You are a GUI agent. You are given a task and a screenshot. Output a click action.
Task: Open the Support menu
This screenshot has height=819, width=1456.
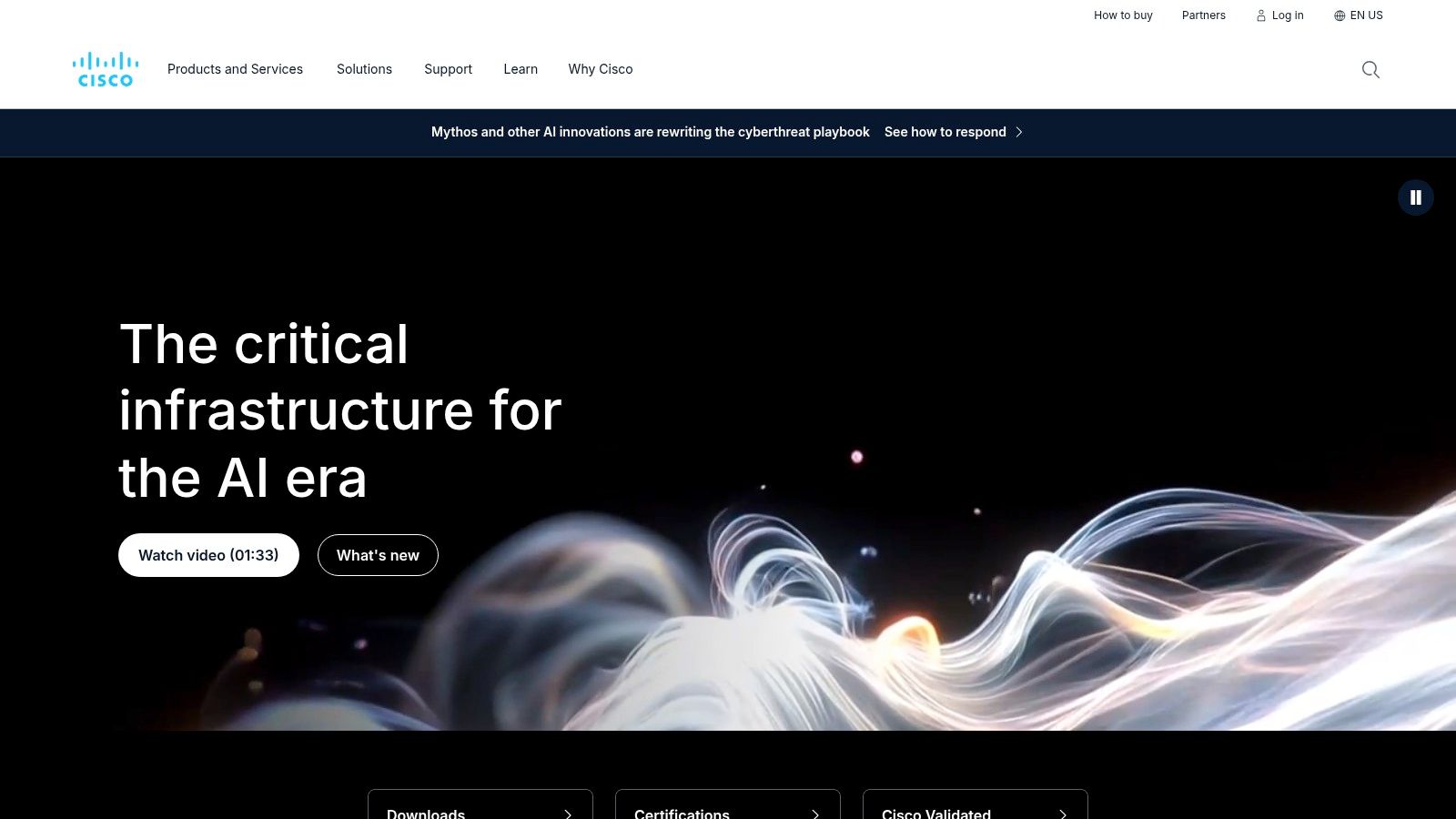[x=448, y=69]
